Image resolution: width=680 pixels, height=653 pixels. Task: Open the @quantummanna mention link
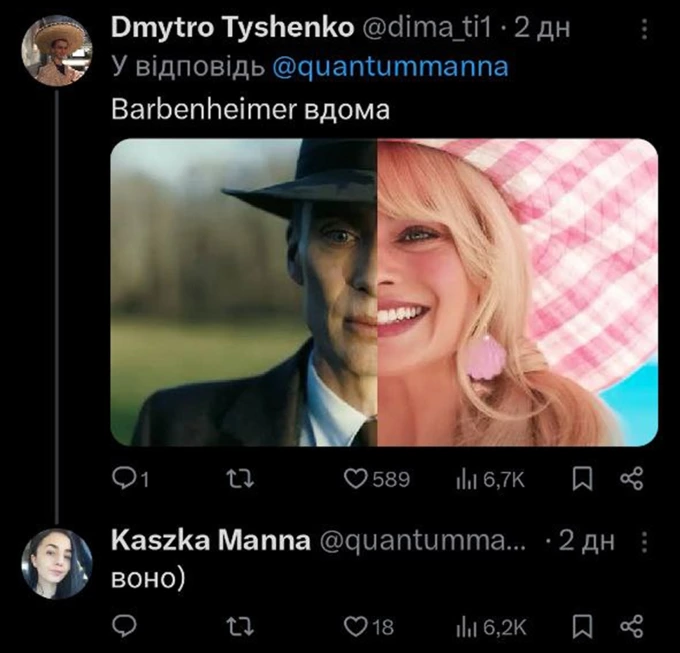(389, 67)
